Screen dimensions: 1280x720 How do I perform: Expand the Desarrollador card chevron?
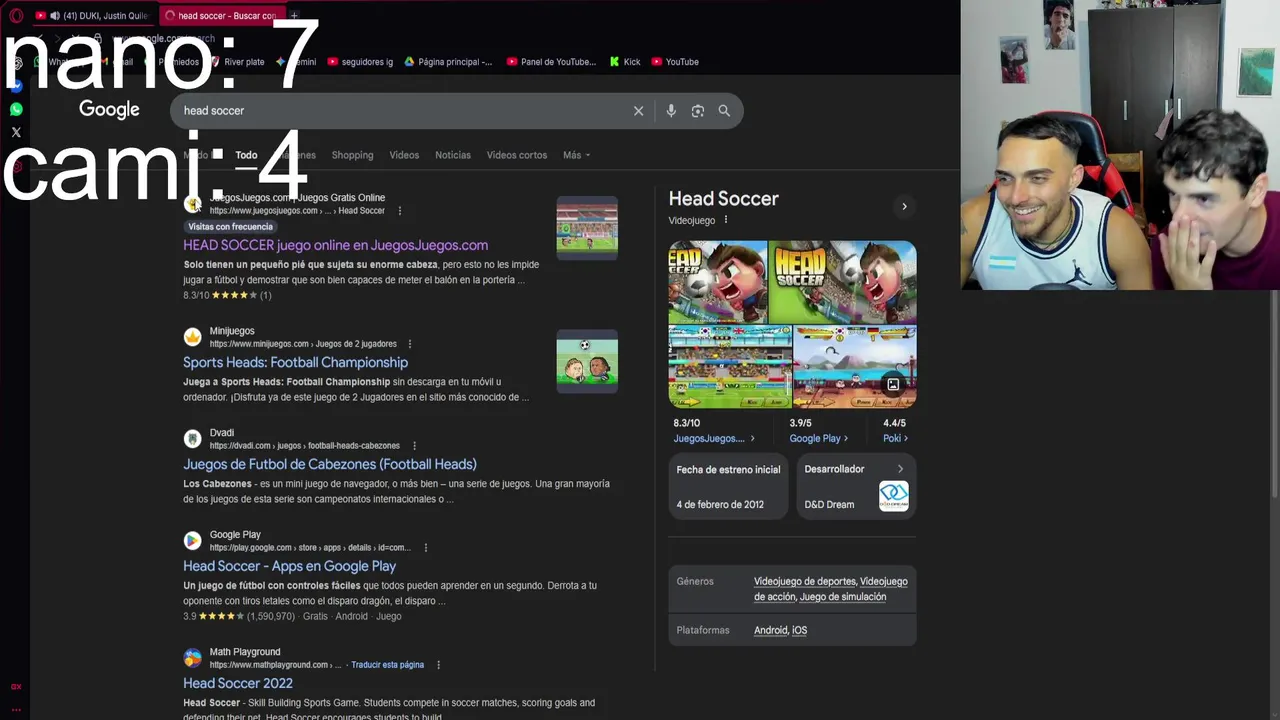900,469
